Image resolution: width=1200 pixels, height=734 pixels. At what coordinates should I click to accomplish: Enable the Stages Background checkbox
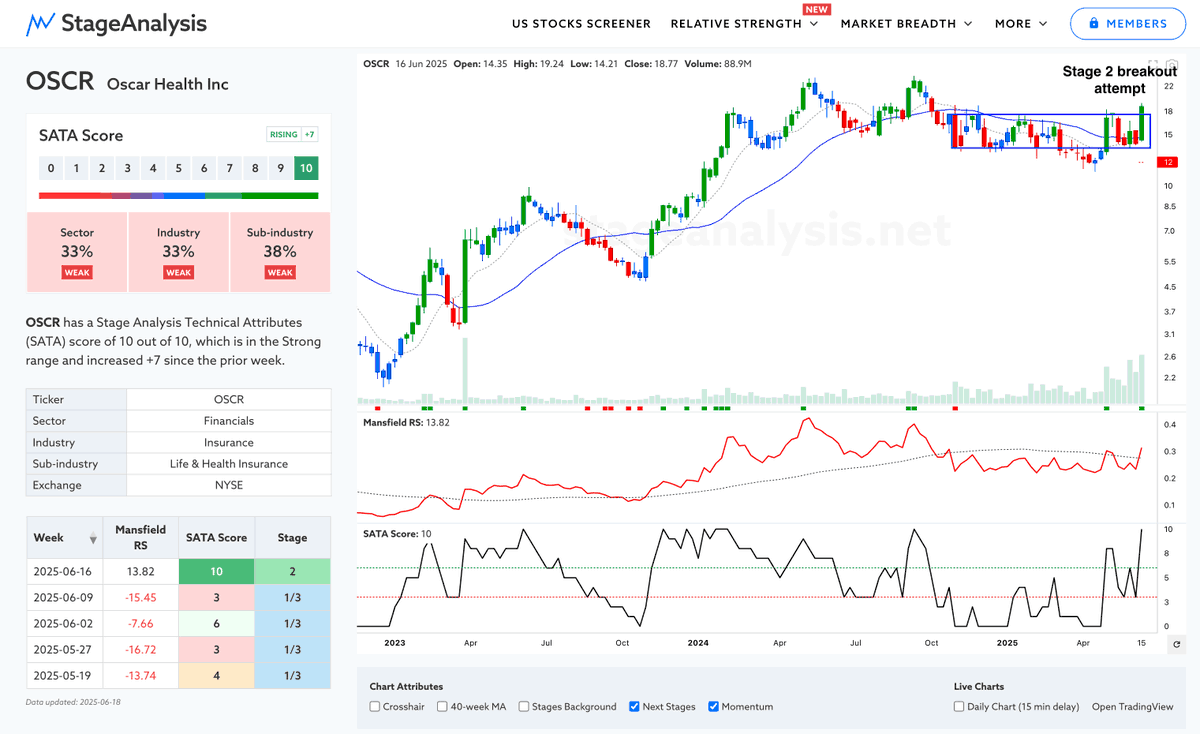[525, 706]
